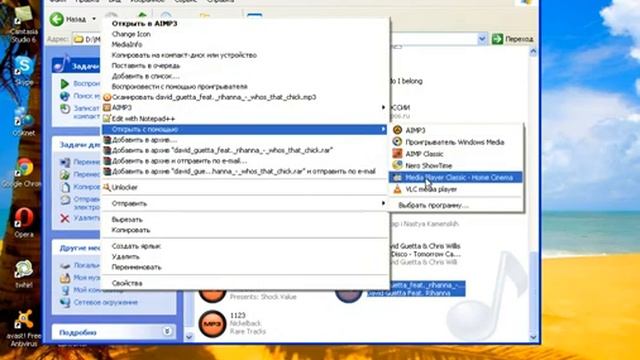Click the task pane scroll down arrow
640x360 pixels.
tap(189, 337)
